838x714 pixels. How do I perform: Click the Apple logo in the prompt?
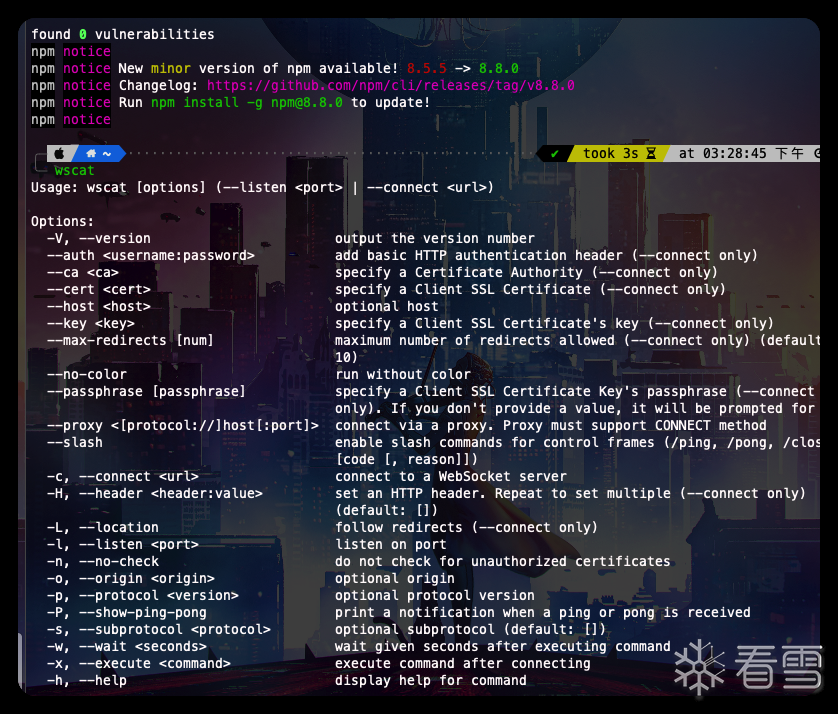pos(58,154)
